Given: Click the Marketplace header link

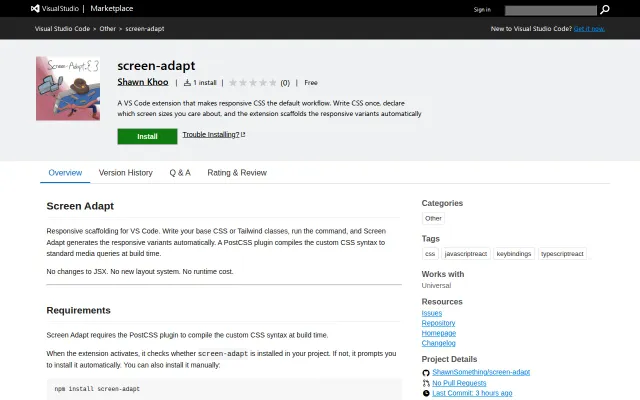Looking at the screenshot, I should coord(111,9).
